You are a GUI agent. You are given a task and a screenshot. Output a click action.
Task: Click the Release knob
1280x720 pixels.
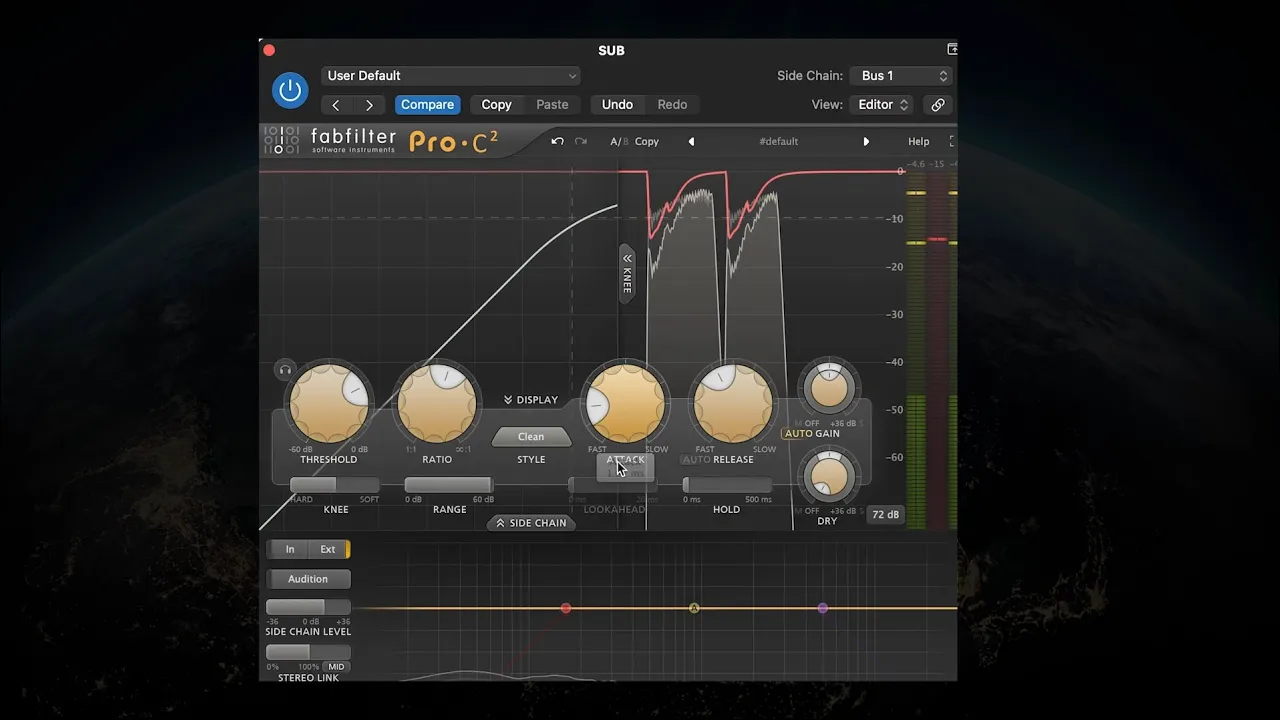point(733,403)
